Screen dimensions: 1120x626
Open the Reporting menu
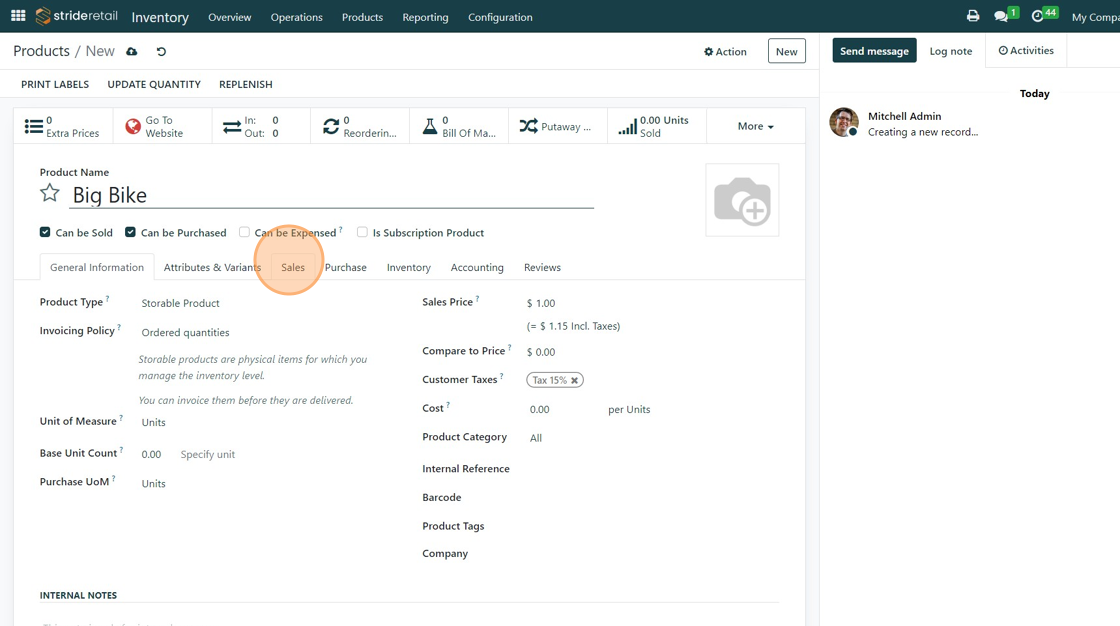click(x=425, y=17)
